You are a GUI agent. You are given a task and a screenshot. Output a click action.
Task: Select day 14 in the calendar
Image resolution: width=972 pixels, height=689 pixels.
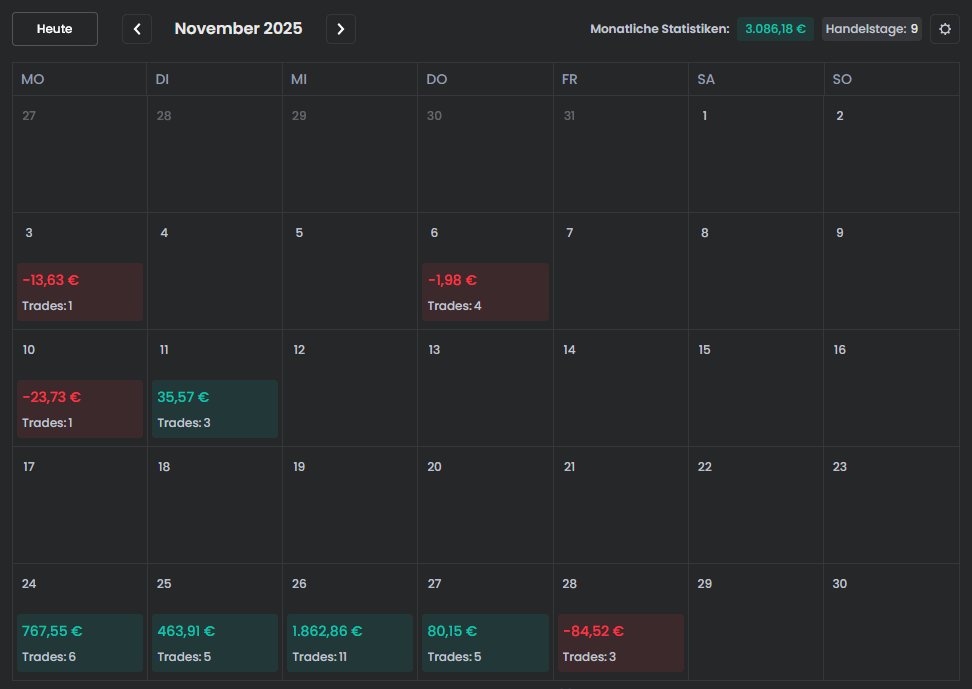point(621,388)
